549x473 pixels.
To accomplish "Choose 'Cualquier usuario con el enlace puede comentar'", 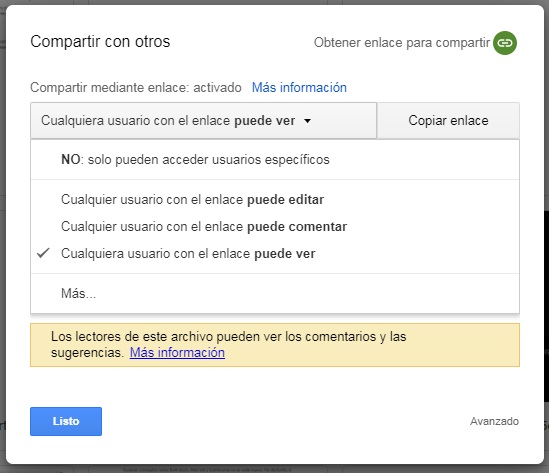I will click(x=275, y=227).
